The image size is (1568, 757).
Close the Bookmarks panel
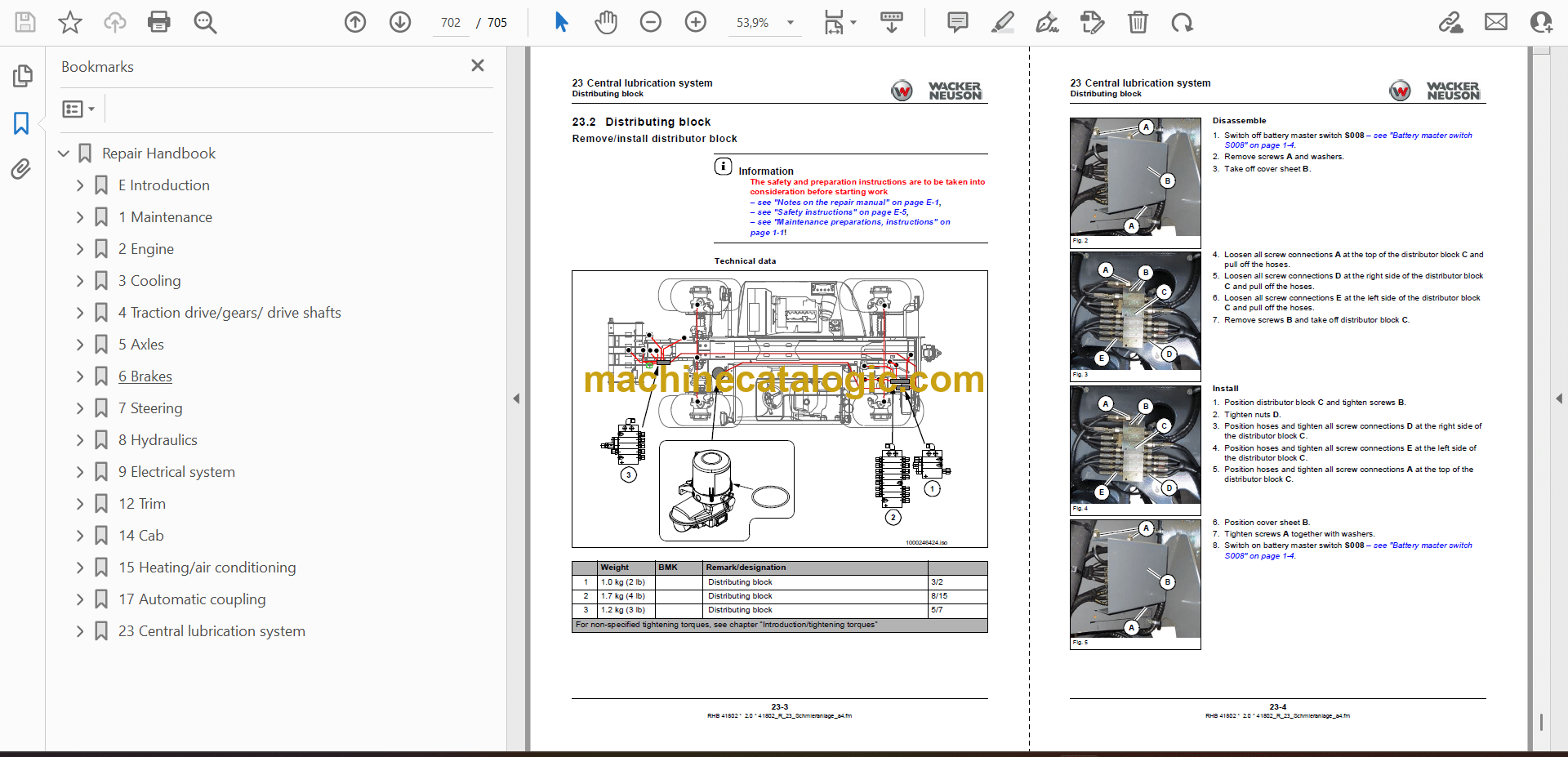coord(478,65)
